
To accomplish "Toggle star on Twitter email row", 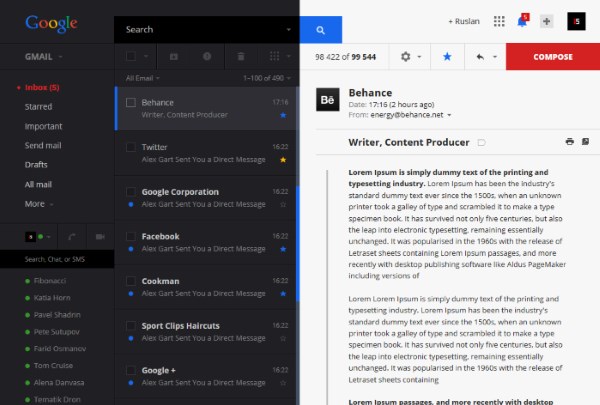I will tap(283, 160).
